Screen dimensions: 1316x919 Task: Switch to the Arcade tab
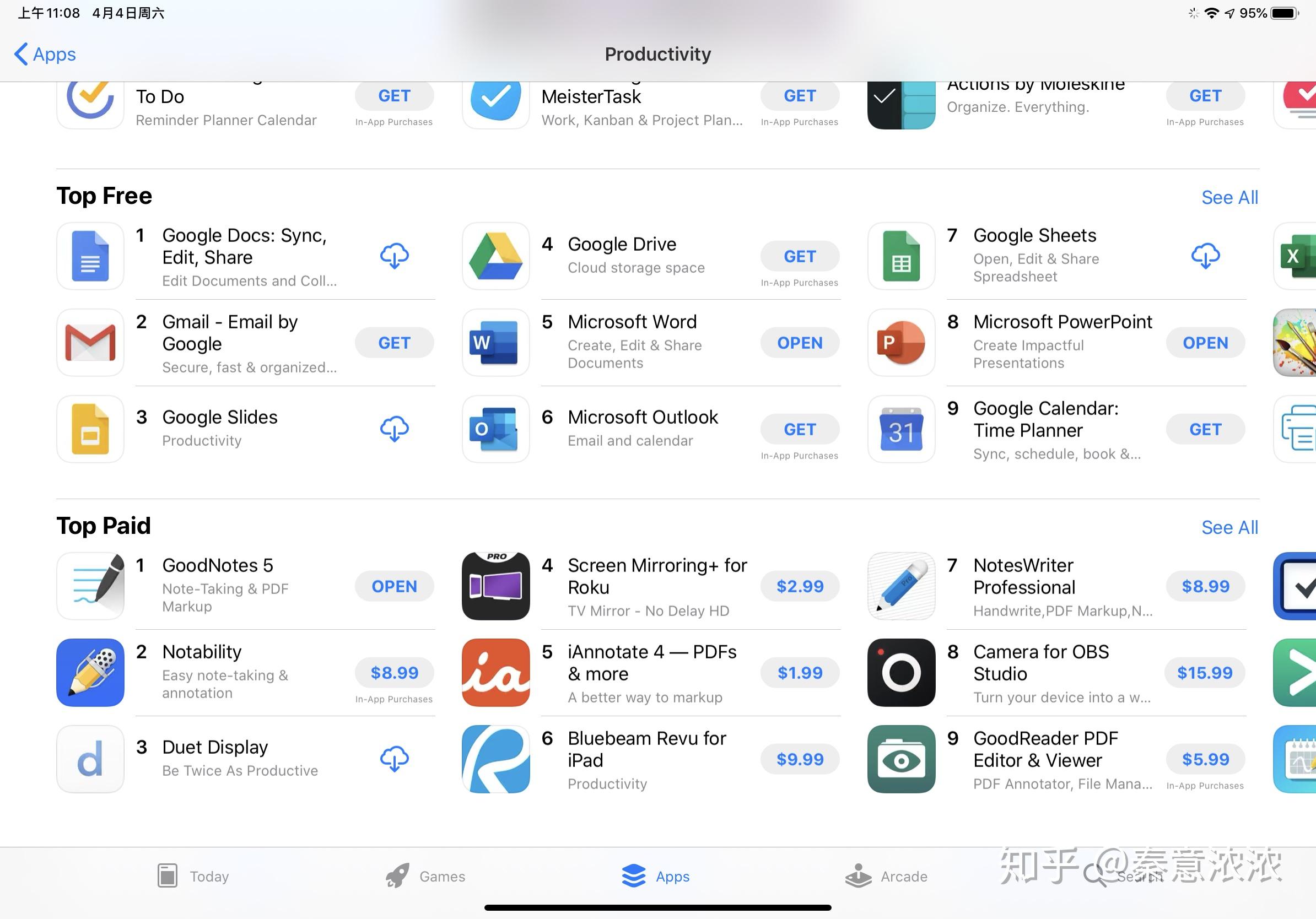[886, 876]
